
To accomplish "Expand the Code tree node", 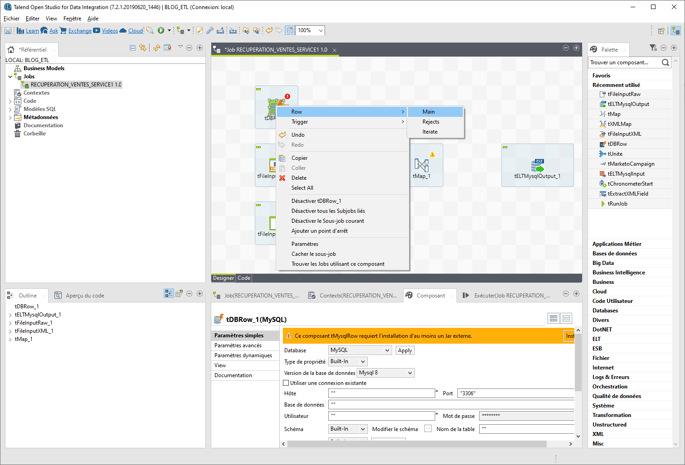I will point(10,101).
